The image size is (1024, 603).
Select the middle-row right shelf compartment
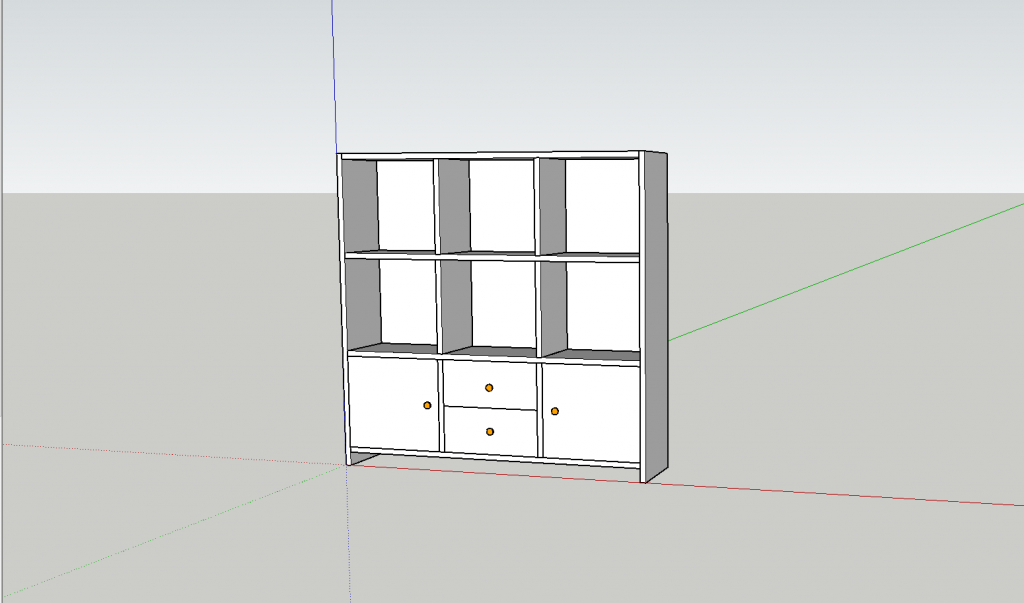590,310
